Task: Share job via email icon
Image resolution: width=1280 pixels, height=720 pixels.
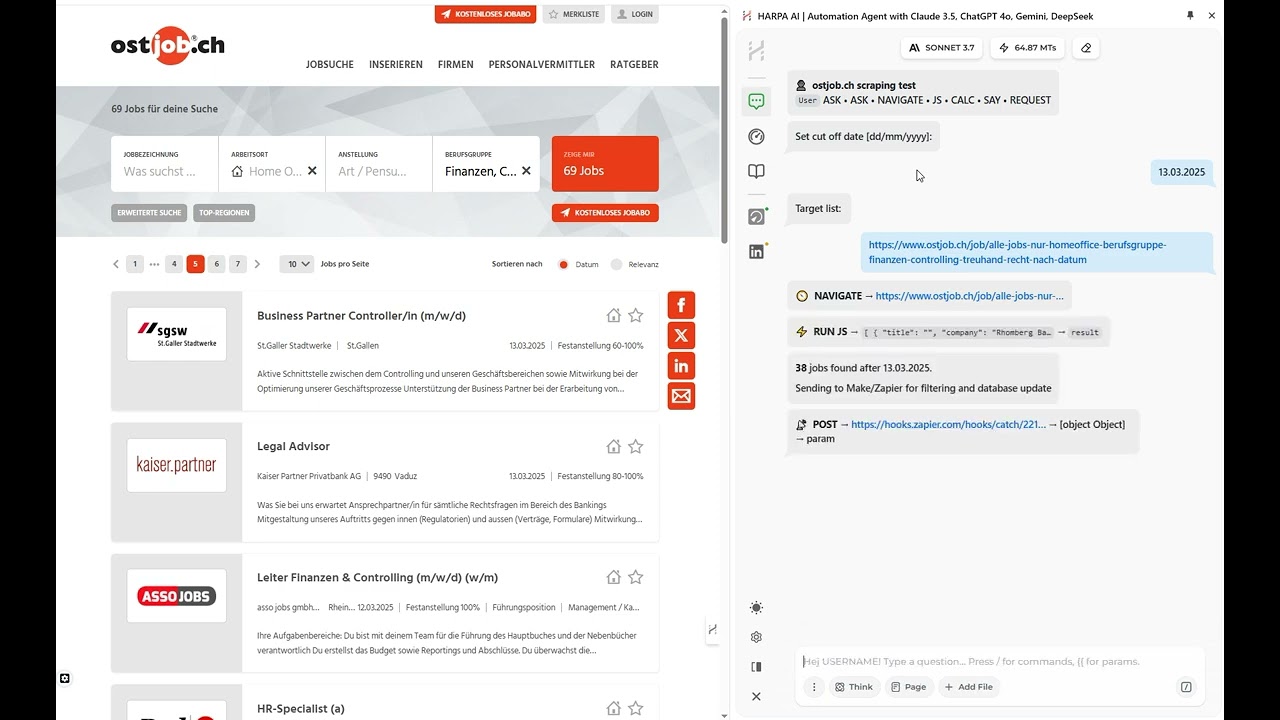Action: pos(681,396)
